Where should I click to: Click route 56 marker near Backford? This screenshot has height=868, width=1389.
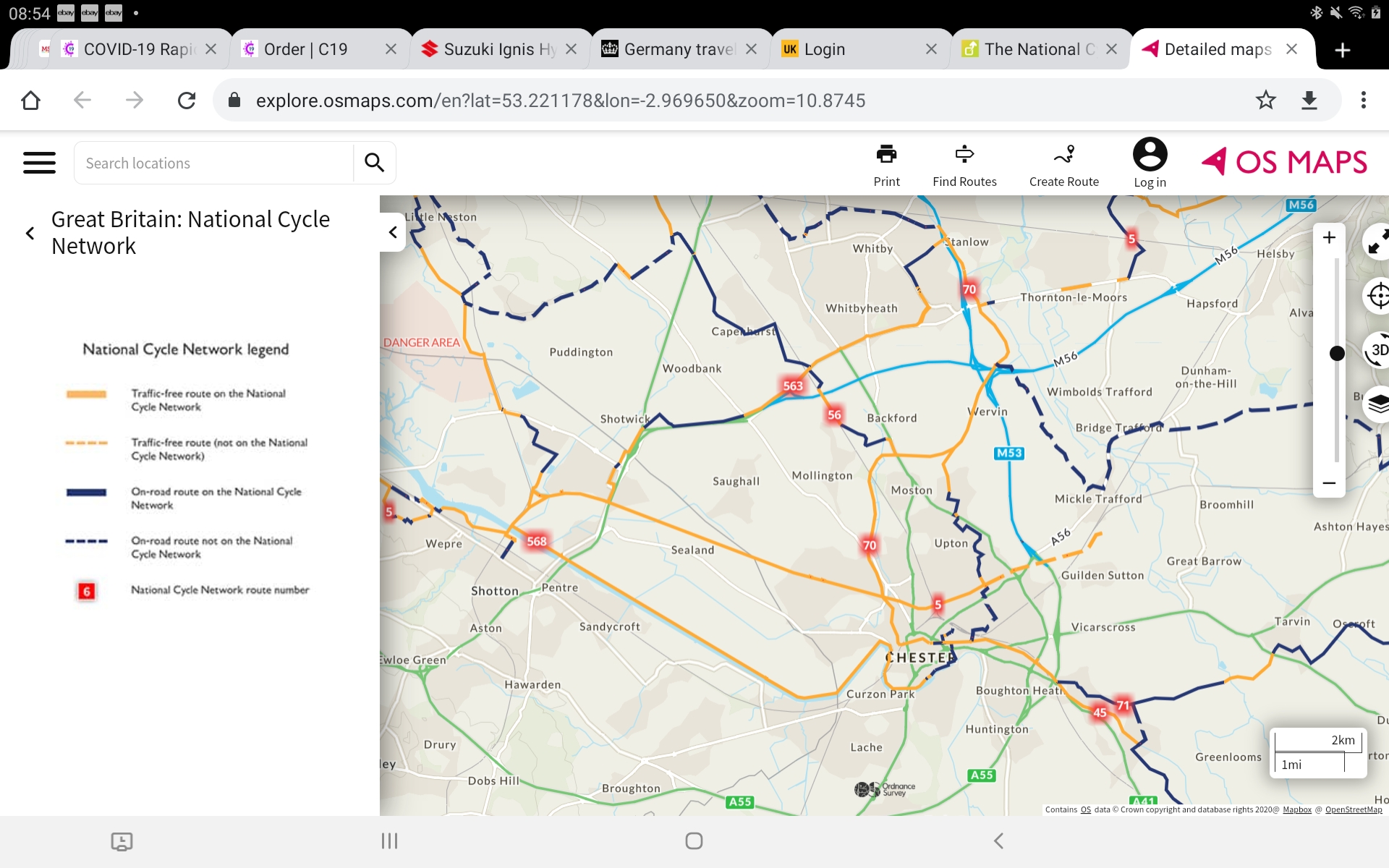(834, 414)
